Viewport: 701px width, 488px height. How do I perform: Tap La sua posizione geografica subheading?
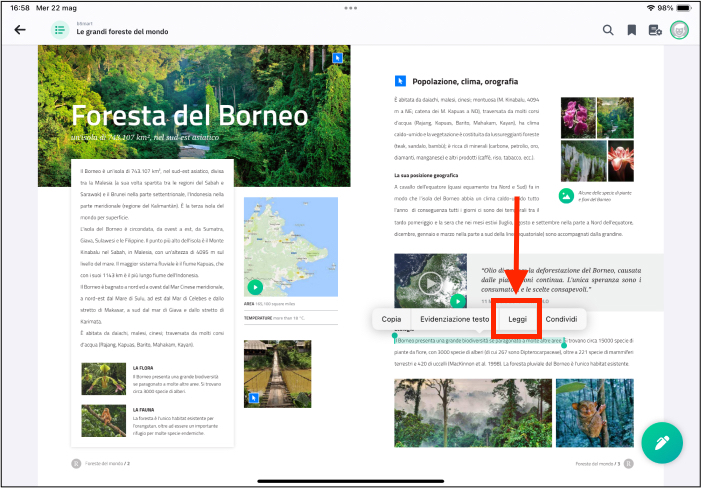(x=426, y=175)
